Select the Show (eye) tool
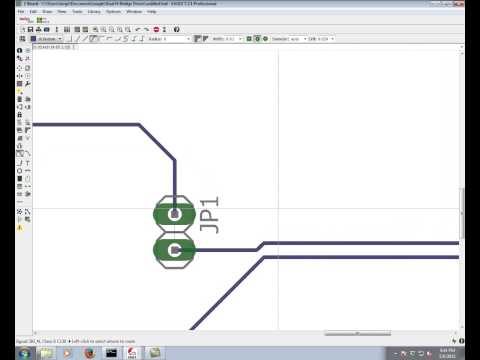 pyautogui.click(x=28, y=50)
